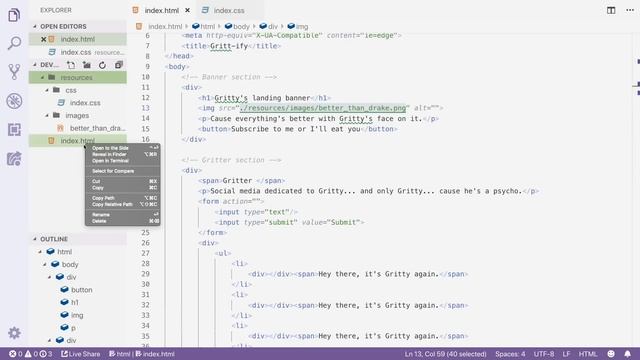This screenshot has height=360, width=640.
Task: Open notifications bell in status bar
Action: click(627, 354)
